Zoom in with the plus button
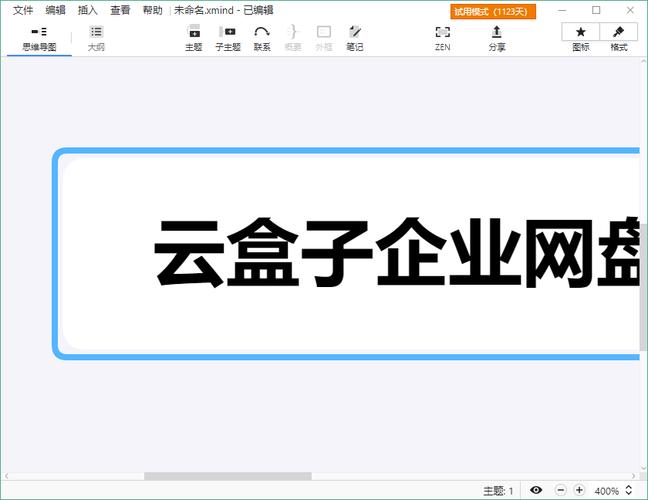Screen dimensions: 648x500 [x=579, y=490]
